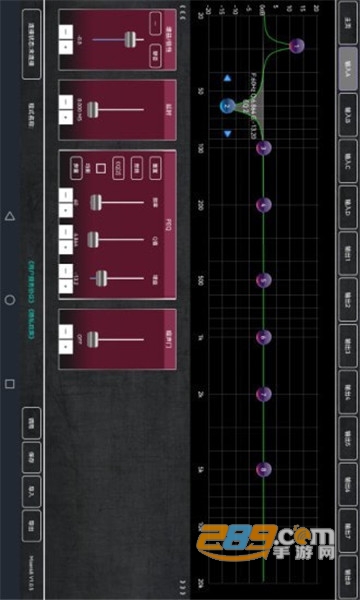Switch to the 输入C input tab

(348, 161)
